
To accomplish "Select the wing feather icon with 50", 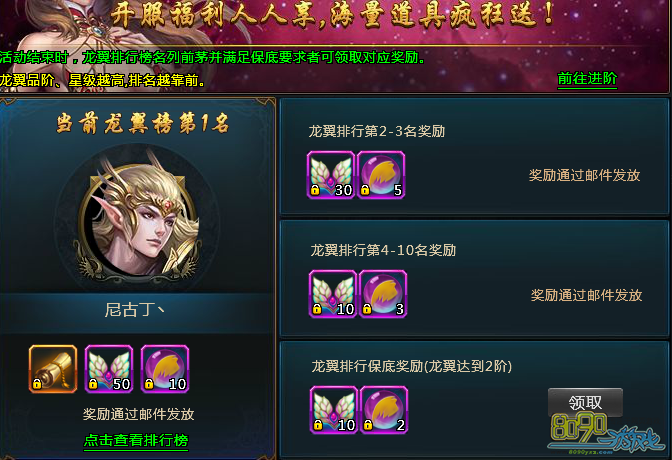I will [x=109, y=369].
